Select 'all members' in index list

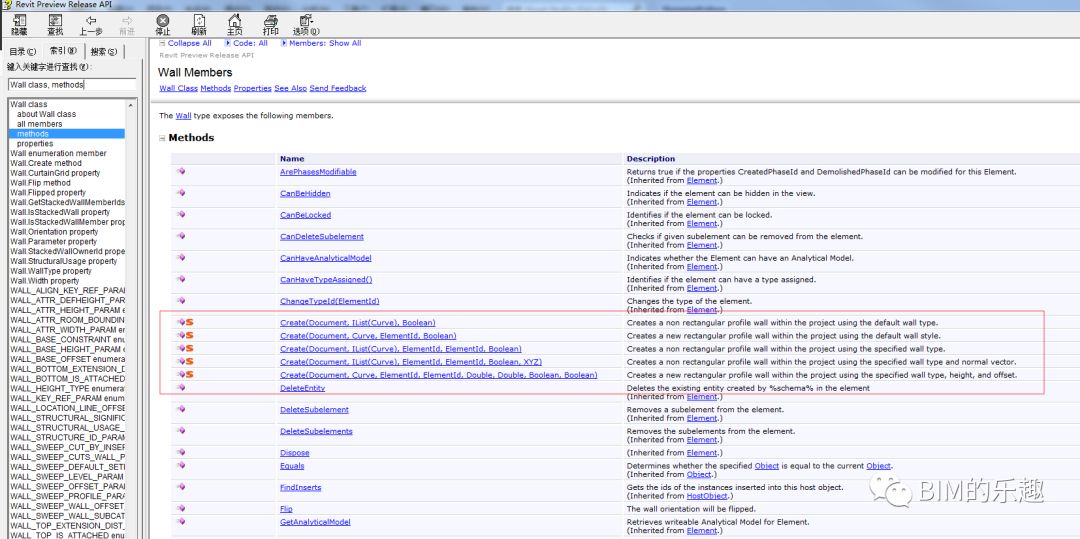coord(40,124)
